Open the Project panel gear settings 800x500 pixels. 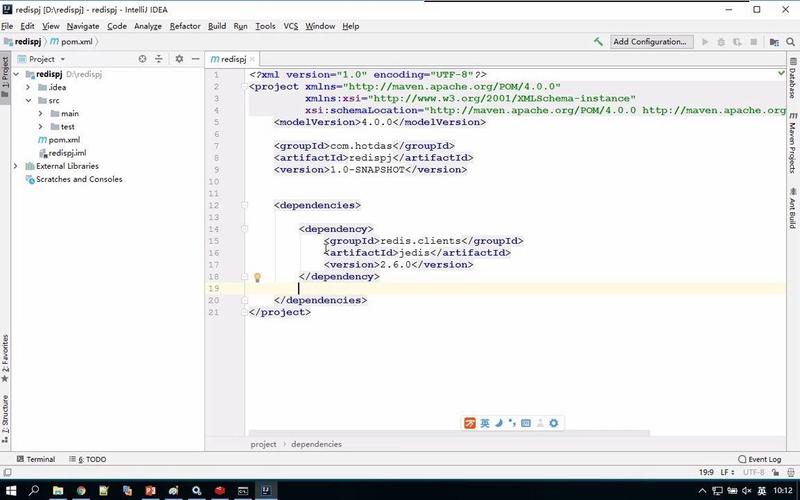179,59
